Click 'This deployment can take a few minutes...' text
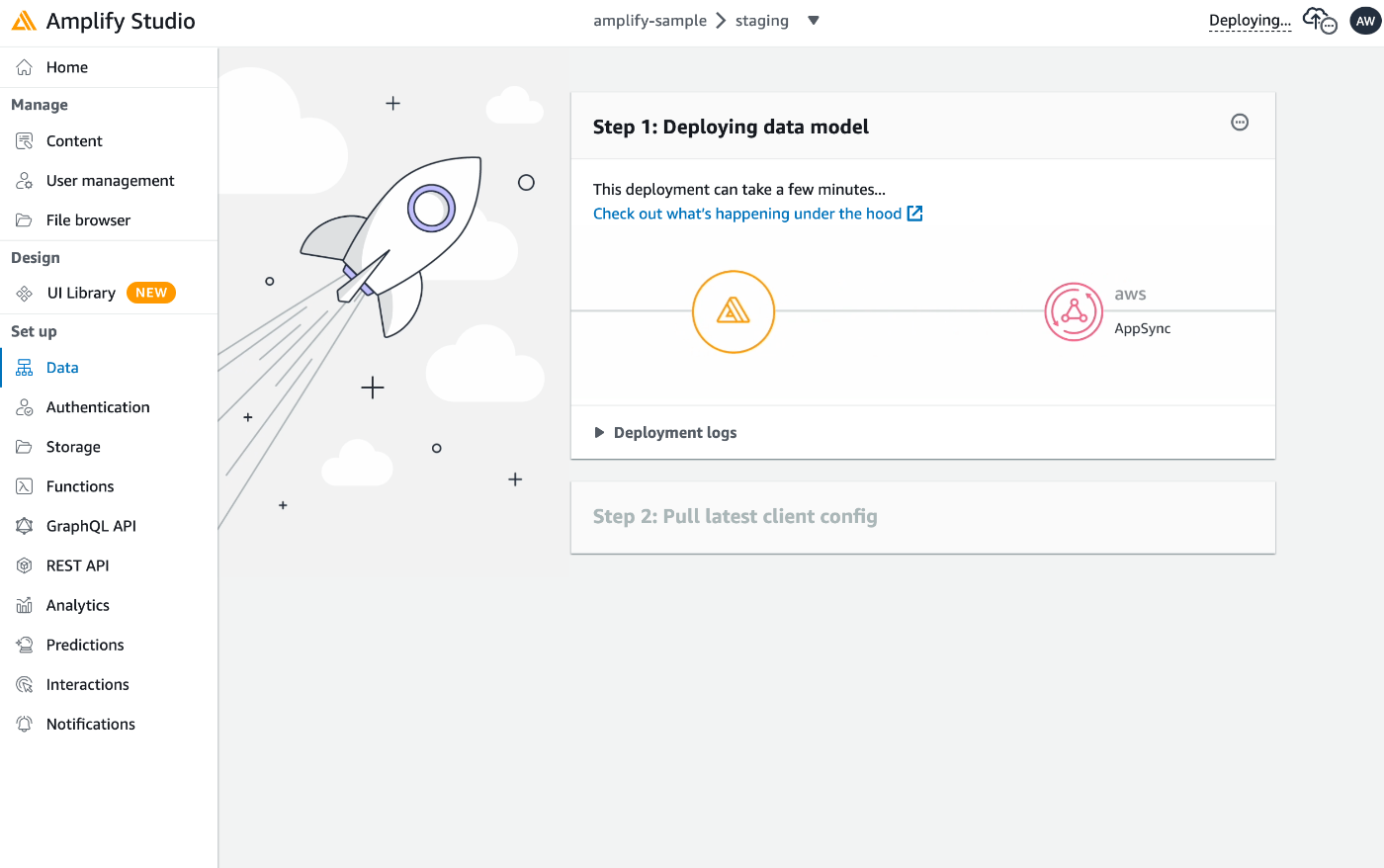 (x=739, y=190)
